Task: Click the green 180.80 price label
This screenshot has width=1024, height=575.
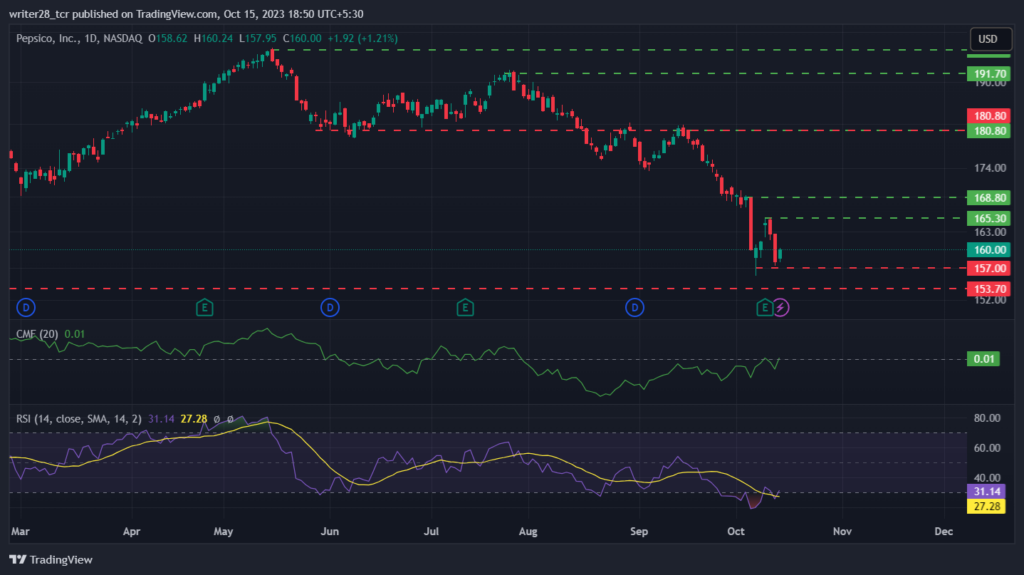Action: pyautogui.click(x=989, y=131)
